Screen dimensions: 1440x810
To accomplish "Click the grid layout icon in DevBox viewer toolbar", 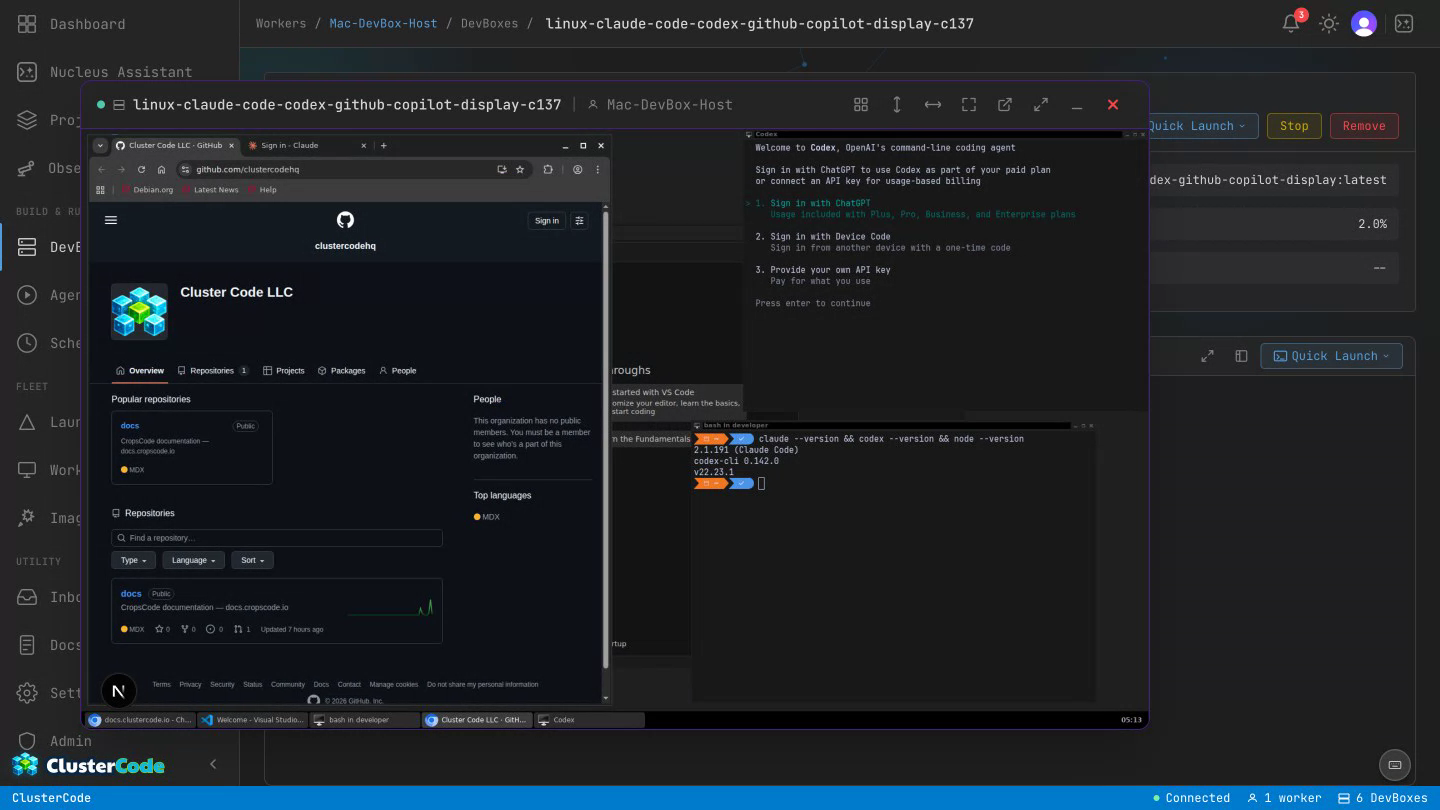I will [x=861, y=104].
